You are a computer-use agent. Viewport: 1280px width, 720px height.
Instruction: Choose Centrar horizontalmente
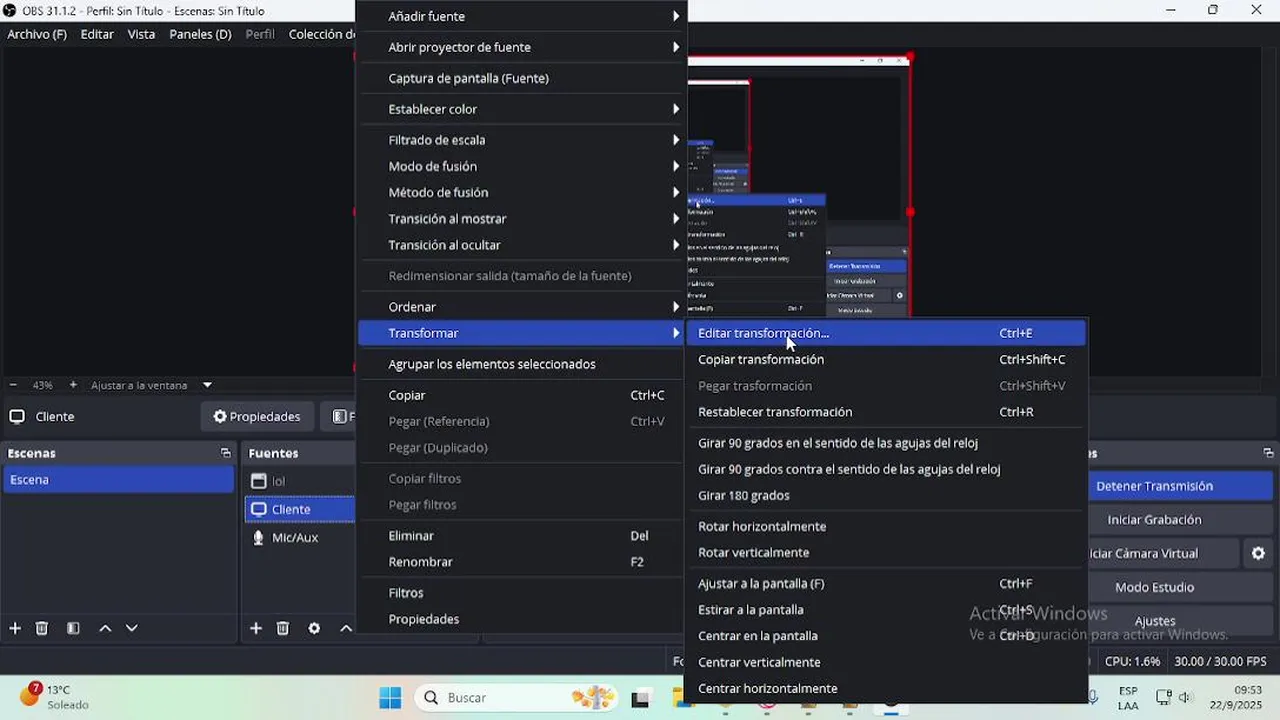point(886,688)
